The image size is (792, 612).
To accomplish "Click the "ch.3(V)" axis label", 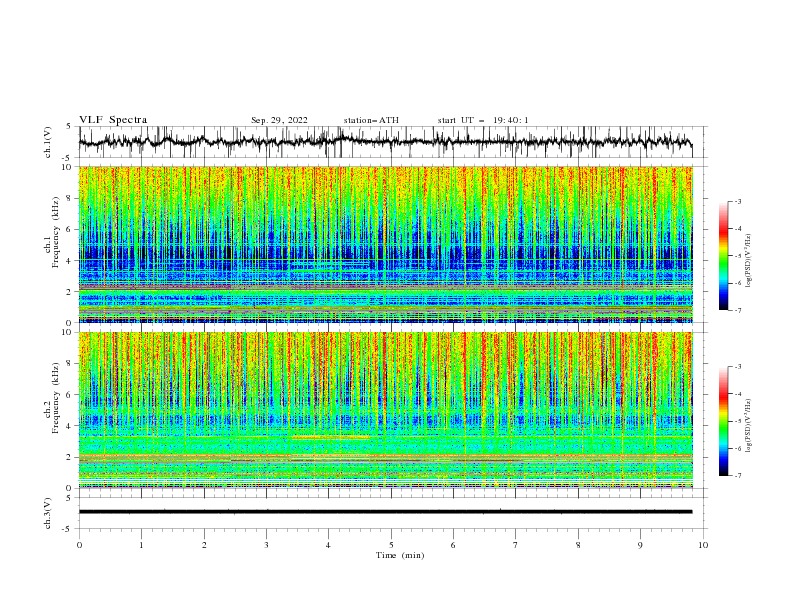I will point(48,513).
